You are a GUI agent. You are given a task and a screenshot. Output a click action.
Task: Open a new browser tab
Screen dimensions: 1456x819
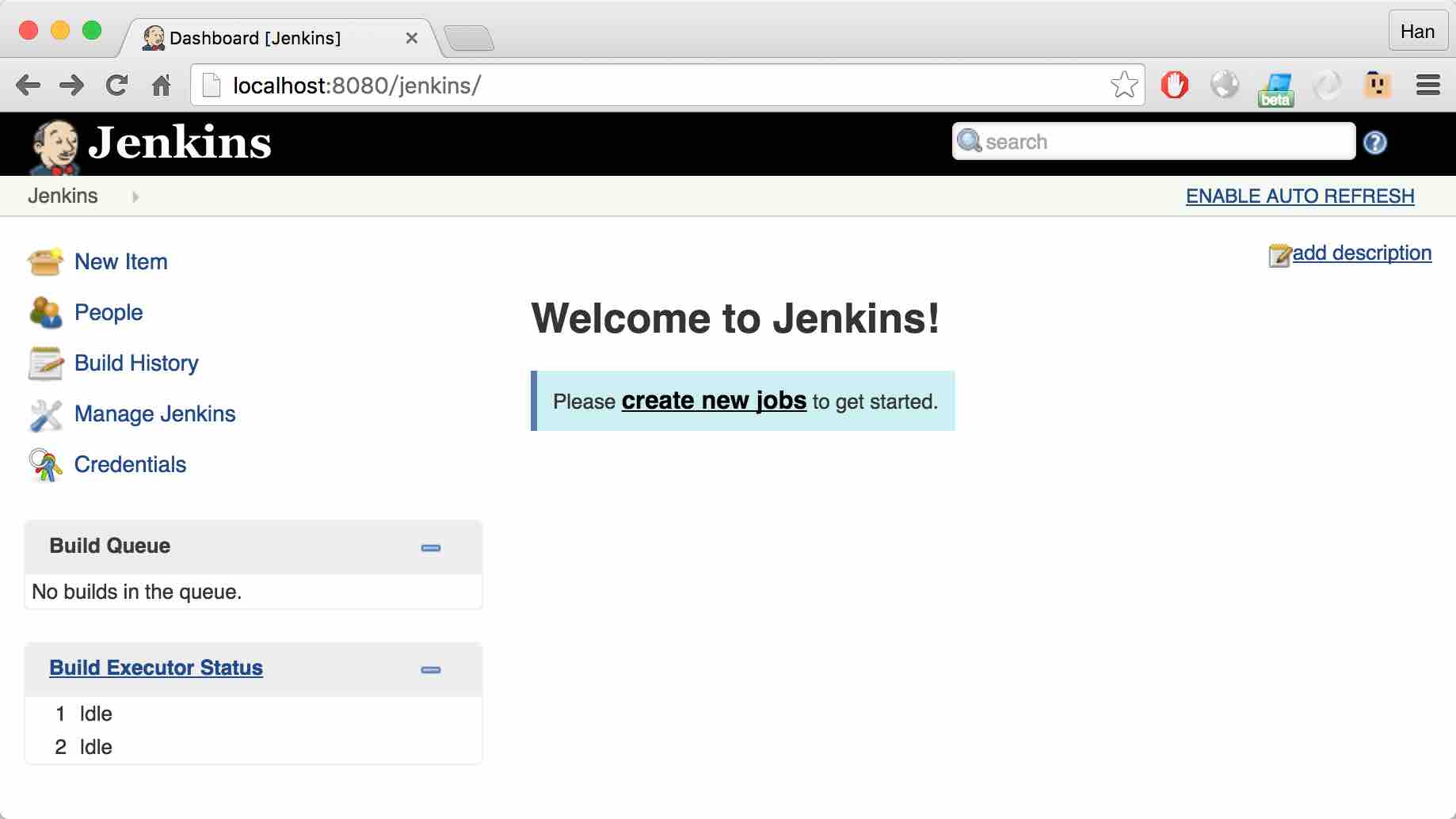pyautogui.click(x=468, y=38)
